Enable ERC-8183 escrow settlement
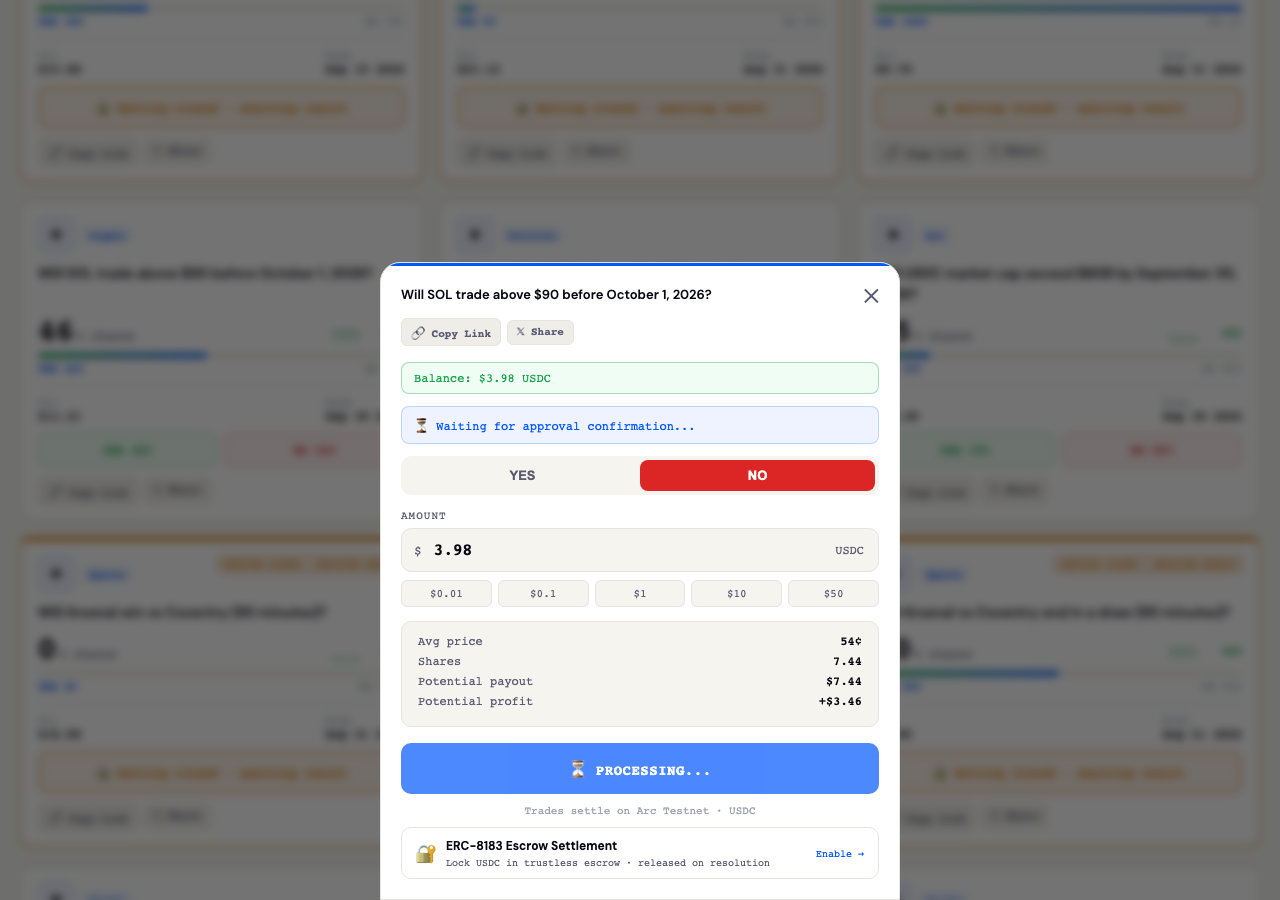Viewport: 1280px width, 900px height. [x=840, y=854]
